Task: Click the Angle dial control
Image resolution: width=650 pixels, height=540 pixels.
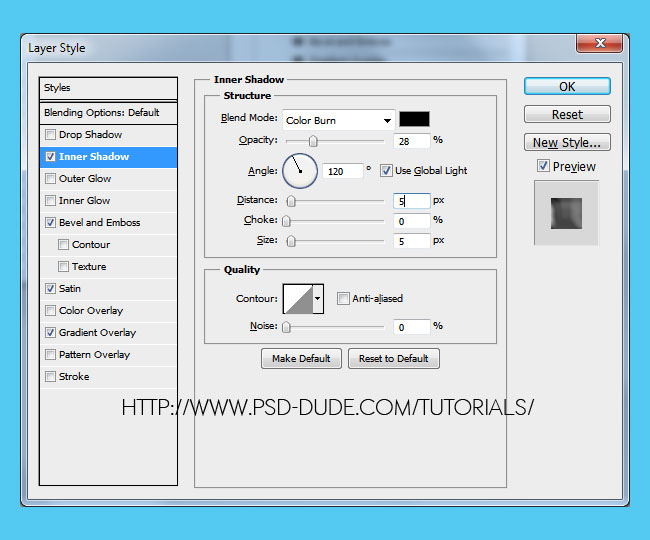Action: [x=300, y=171]
